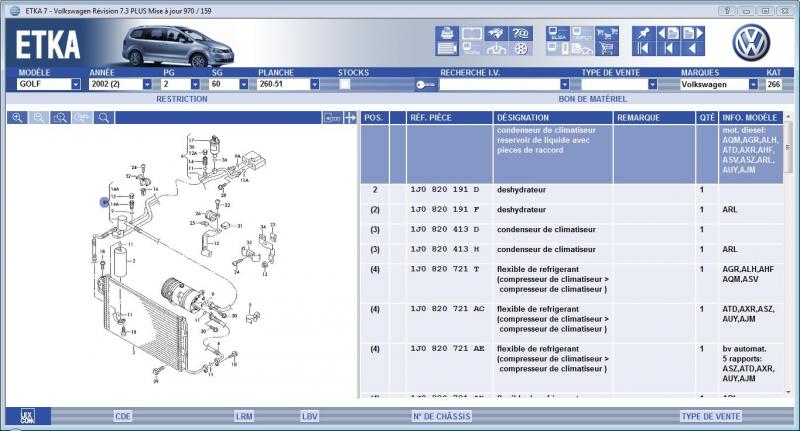Open the Planche dropdown showing 260-51
This screenshot has width=800, height=431.
point(288,84)
